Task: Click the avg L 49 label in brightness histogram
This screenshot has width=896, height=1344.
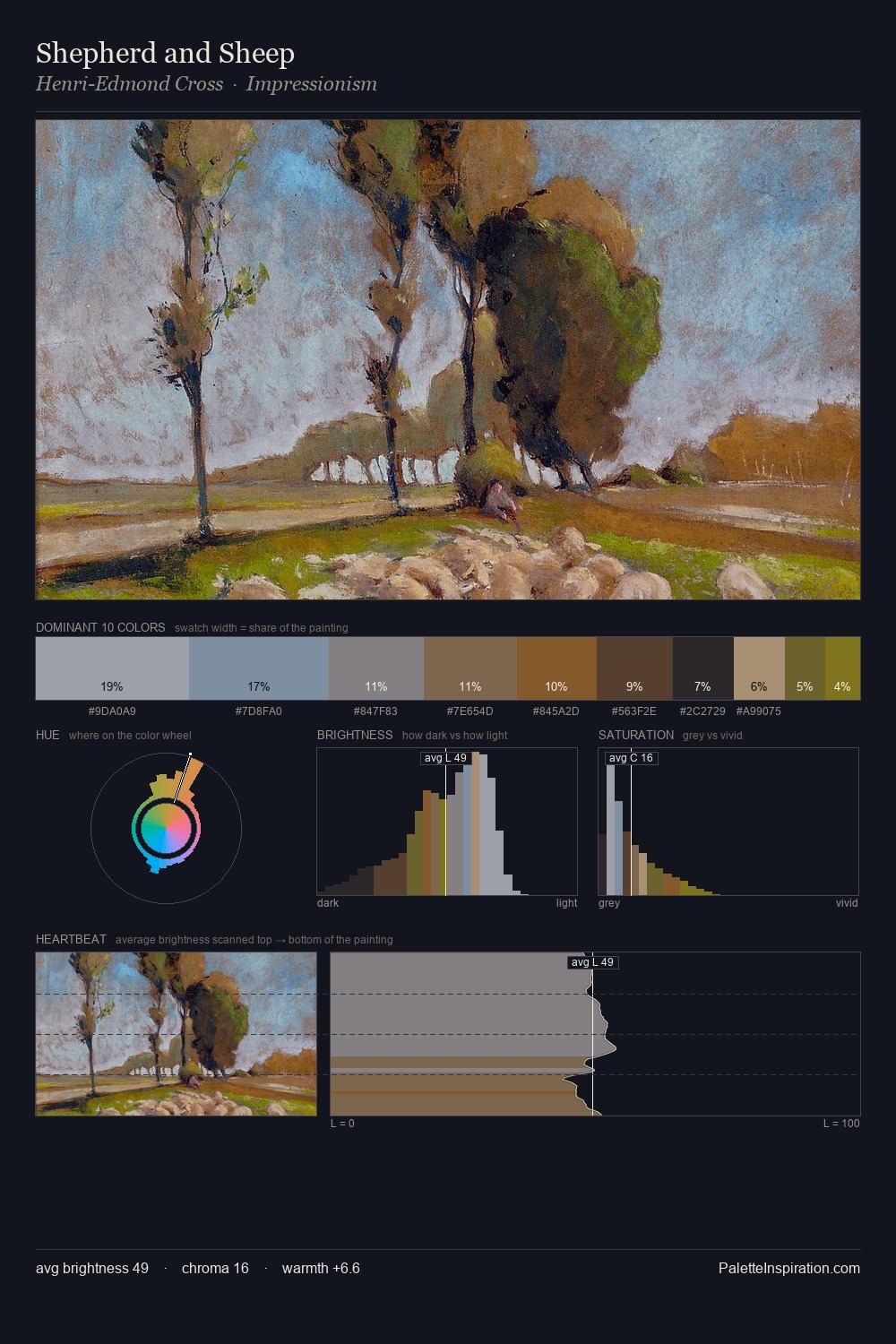Action: coord(445,758)
